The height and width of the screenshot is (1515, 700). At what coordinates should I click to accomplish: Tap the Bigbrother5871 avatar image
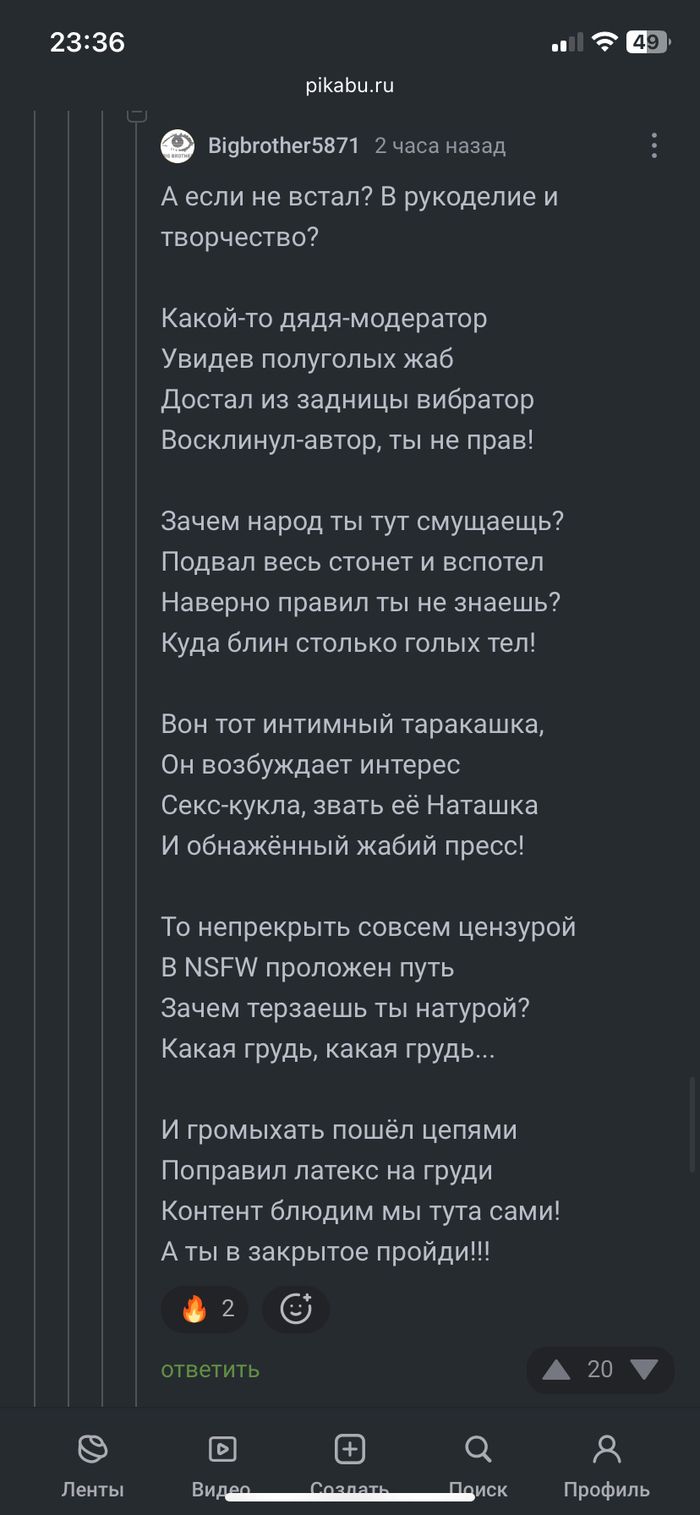(x=178, y=146)
